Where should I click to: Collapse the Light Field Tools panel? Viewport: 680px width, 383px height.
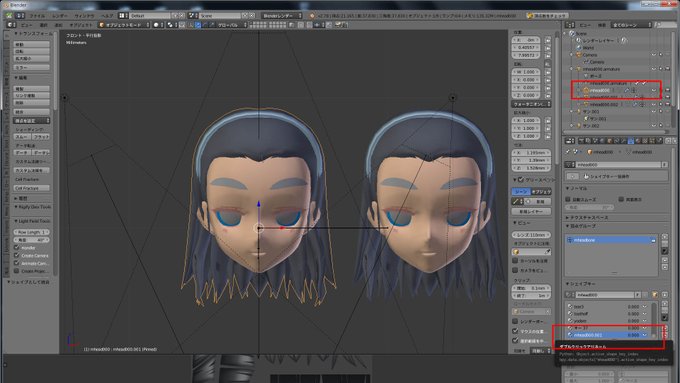click(33, 221)
